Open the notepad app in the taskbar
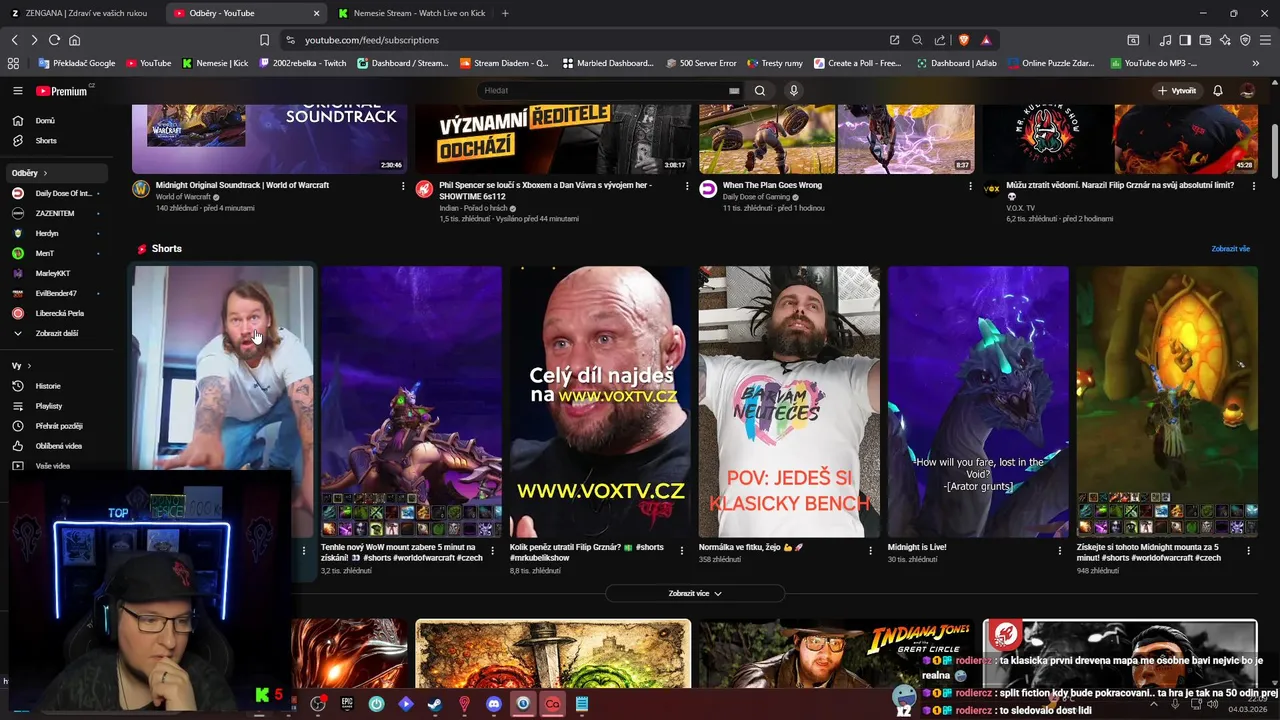The width and height of the screenshot is (1280, 720). tap(581, 704)
